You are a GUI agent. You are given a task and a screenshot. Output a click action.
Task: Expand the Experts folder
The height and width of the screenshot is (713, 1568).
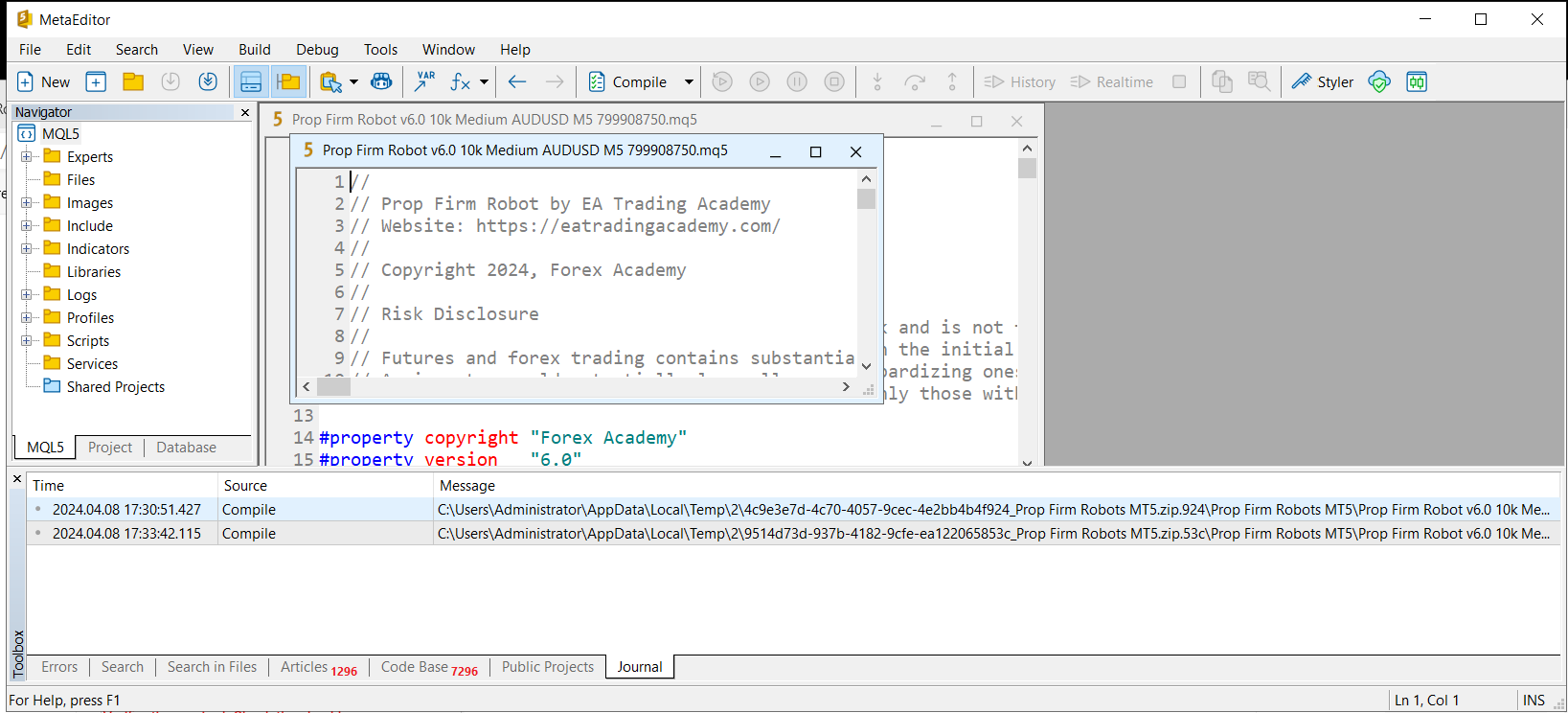point(27,157)
